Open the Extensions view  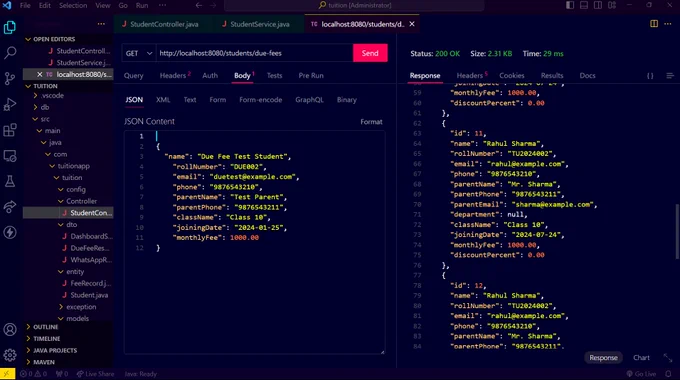coord(10,130)
